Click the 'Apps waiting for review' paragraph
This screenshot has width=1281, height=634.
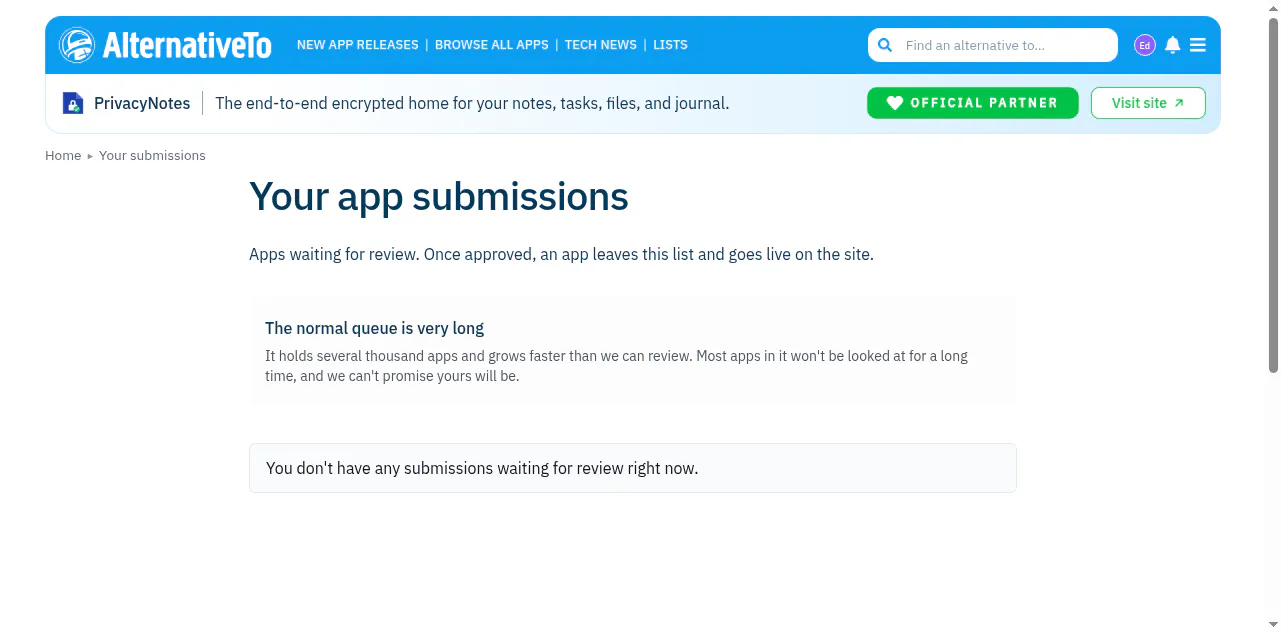(561, 254)
